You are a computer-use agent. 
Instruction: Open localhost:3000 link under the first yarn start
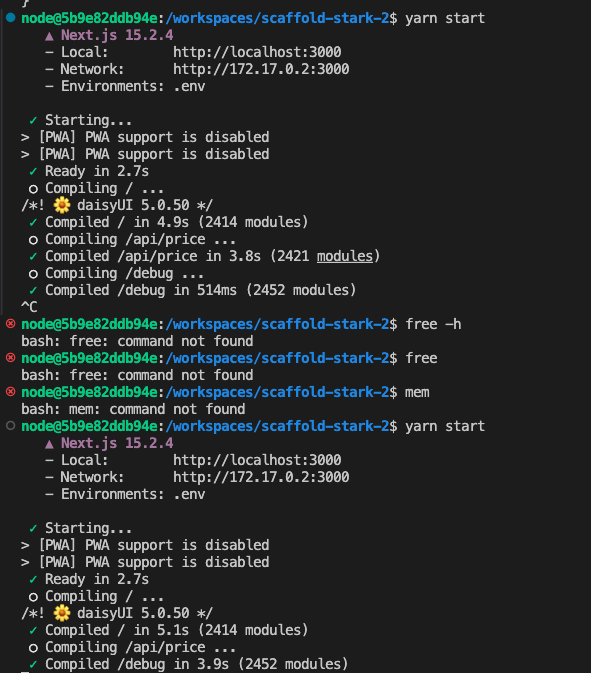tap(257, 52)
